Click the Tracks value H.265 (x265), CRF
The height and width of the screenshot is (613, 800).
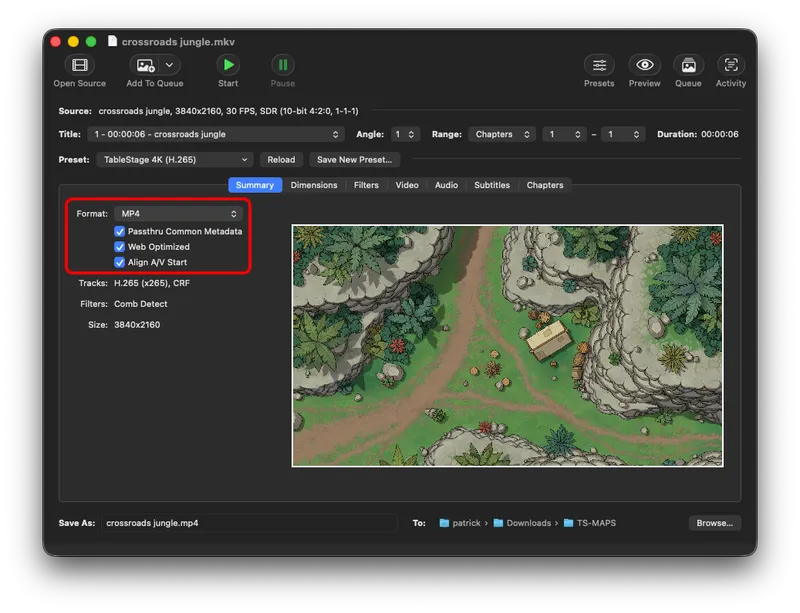[152, 283]
